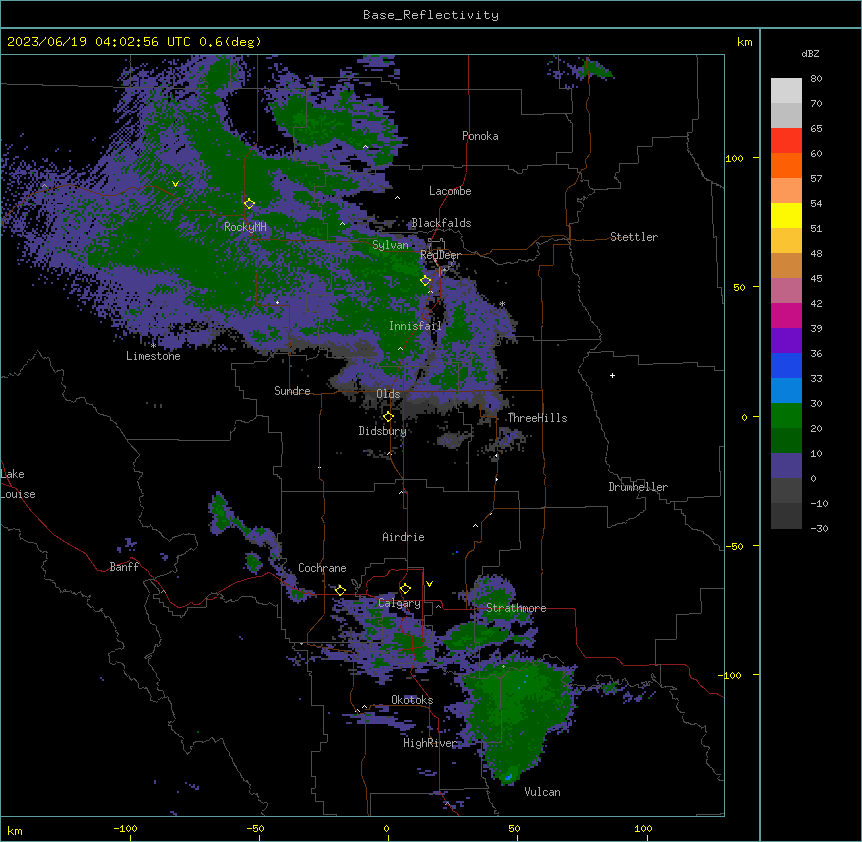
Task: Click the Base_Reflectivity title text
Action: (431, 15)
